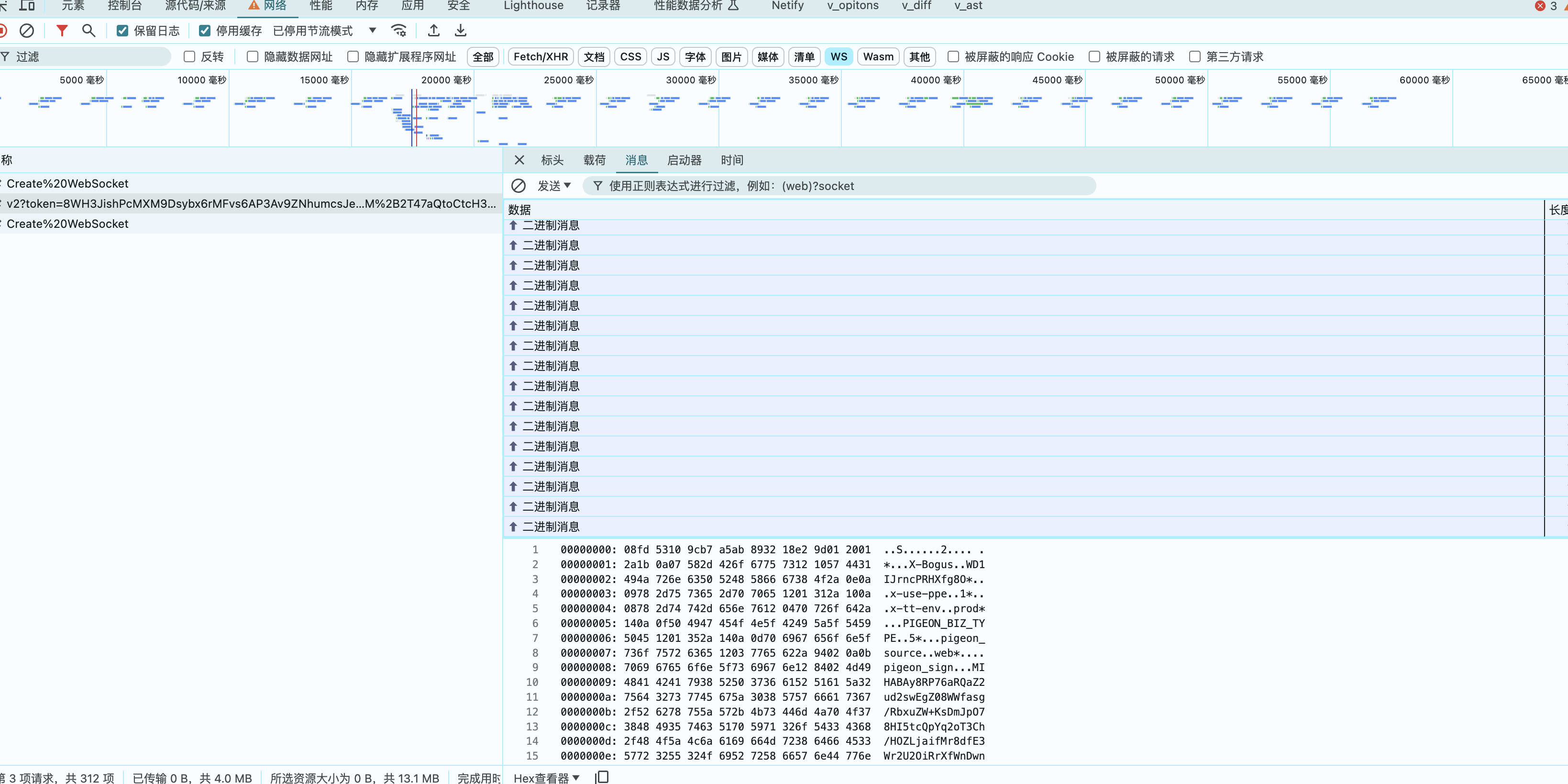Screen dimensions: 1568x784
Task: Click the Wasm filter button
Action: pyautogui.click(x=878, y=56)
